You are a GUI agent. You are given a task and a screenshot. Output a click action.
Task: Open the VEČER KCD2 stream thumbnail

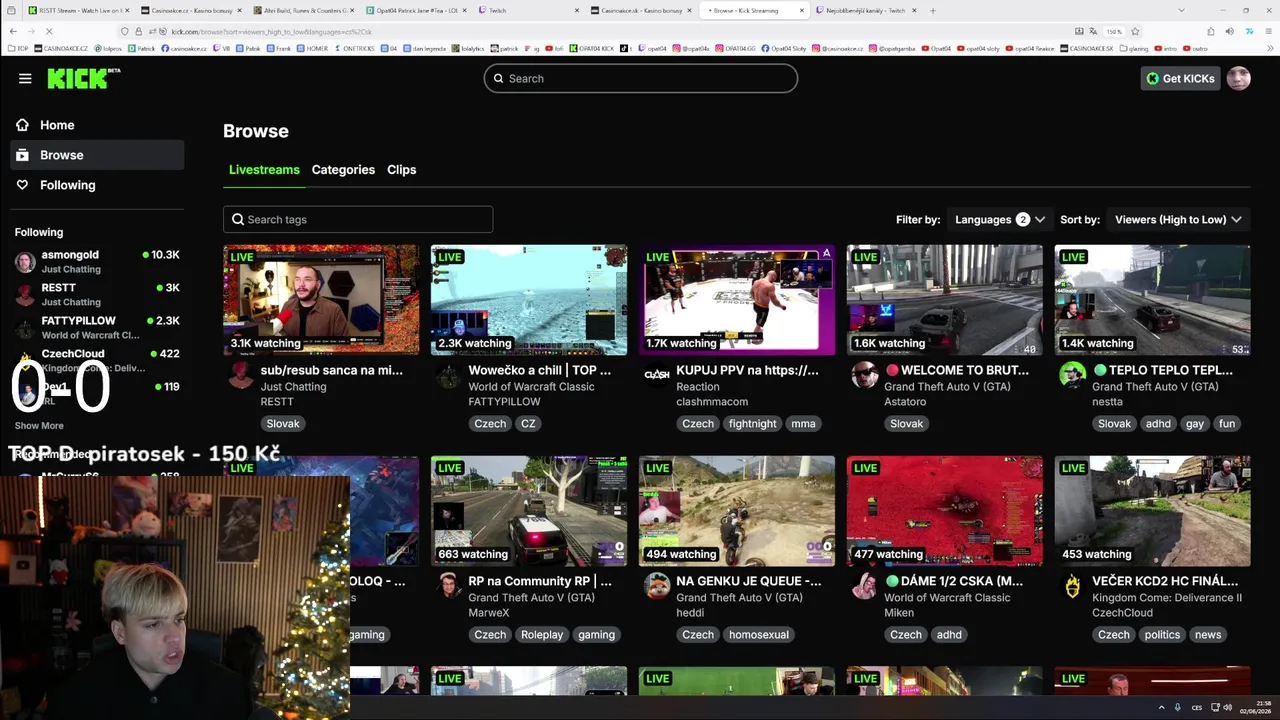(x=1153, y=511)
